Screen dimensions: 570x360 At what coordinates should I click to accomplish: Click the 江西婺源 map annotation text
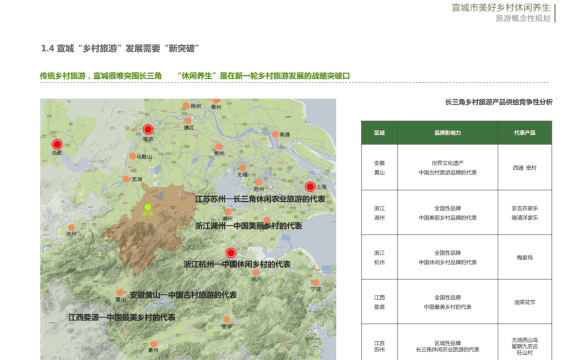(x=122, y=317)
